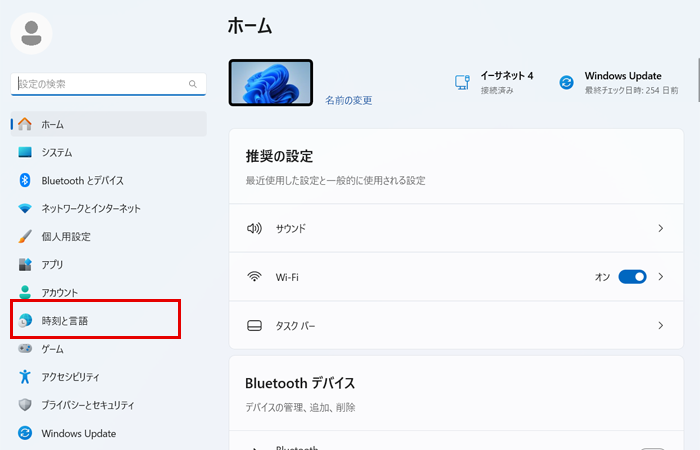Click the オン label beside Wi-Fi toggle
700x450 pixels.
point(602,277)
